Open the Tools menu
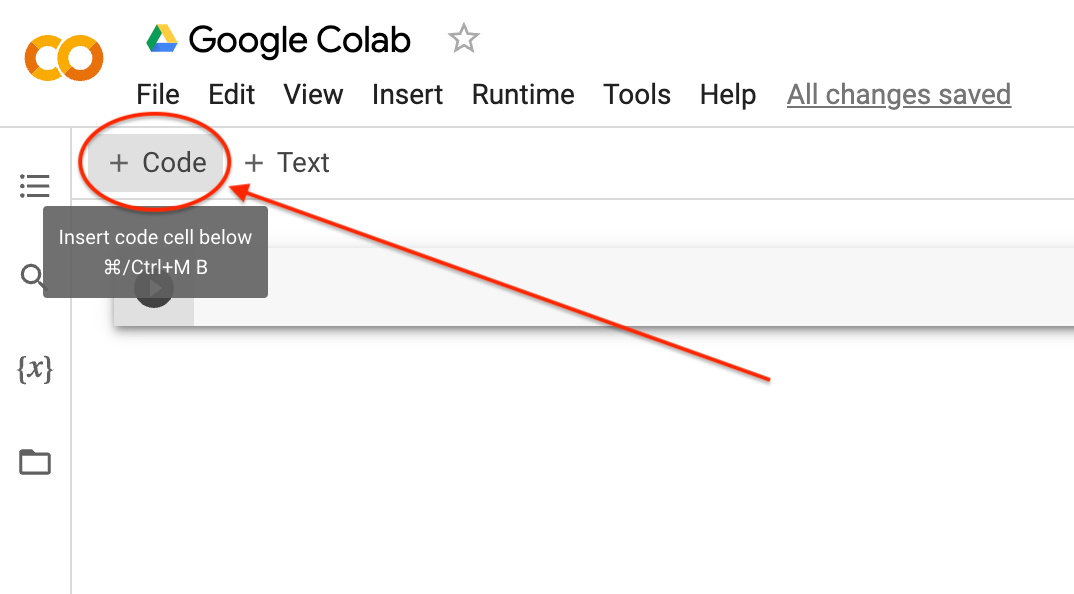1074x594 pixels. [x=636, y=94]
